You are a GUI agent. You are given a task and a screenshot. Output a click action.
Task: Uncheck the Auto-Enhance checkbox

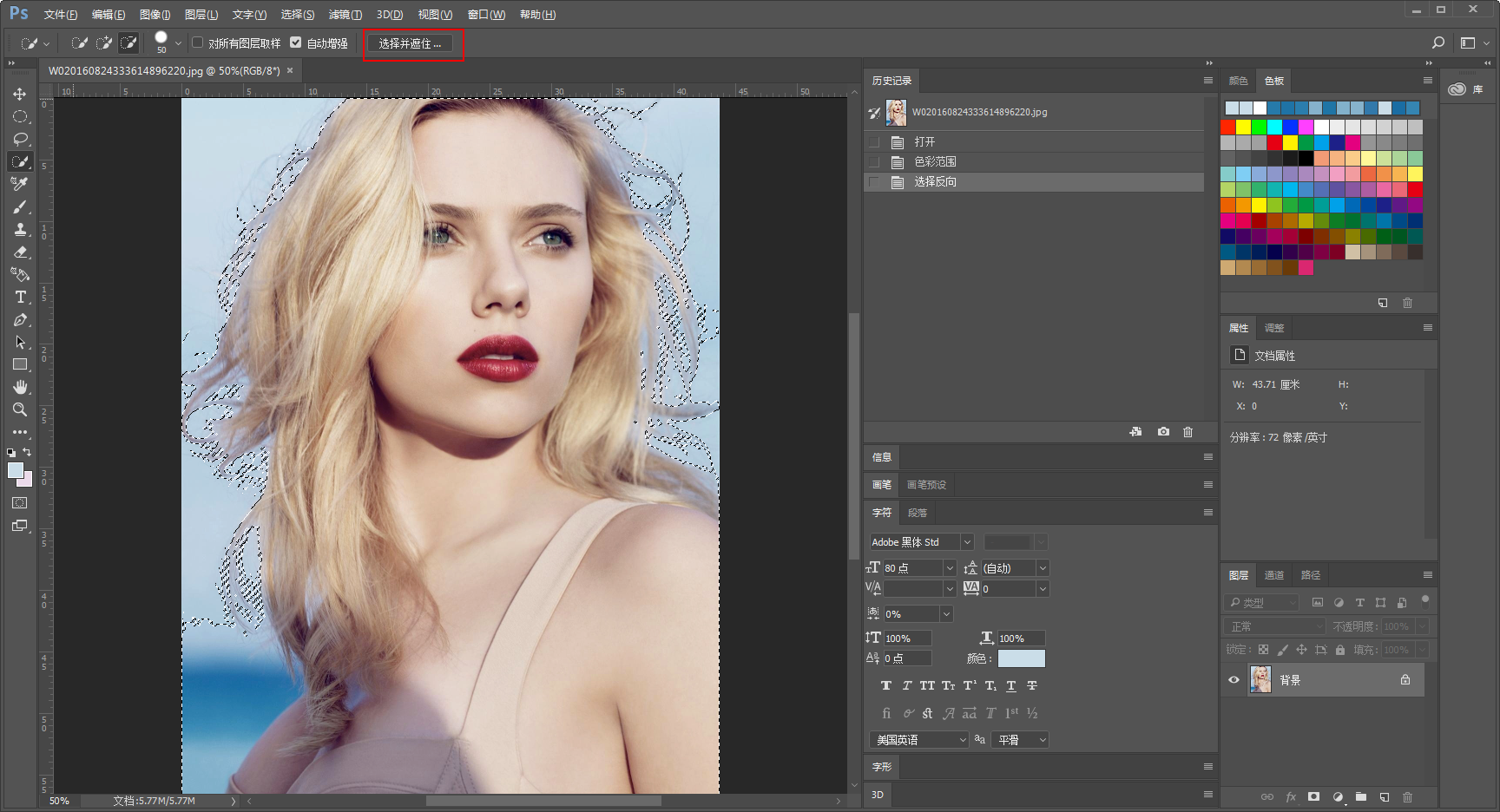point(296,43)
